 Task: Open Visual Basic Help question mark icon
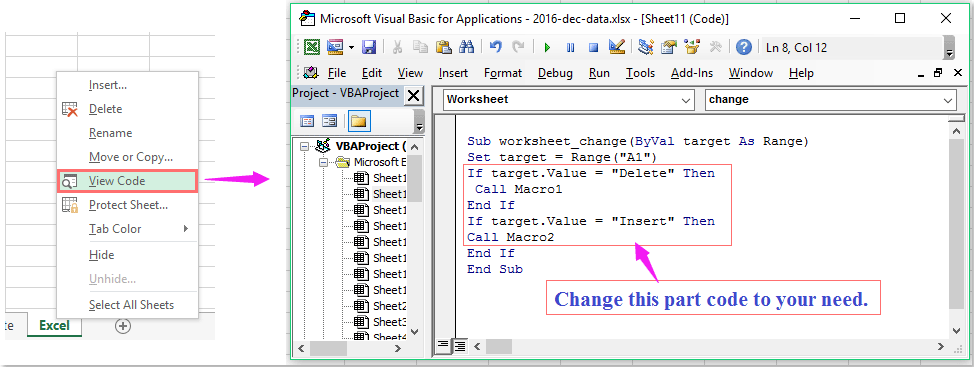(x=744, y=47)
